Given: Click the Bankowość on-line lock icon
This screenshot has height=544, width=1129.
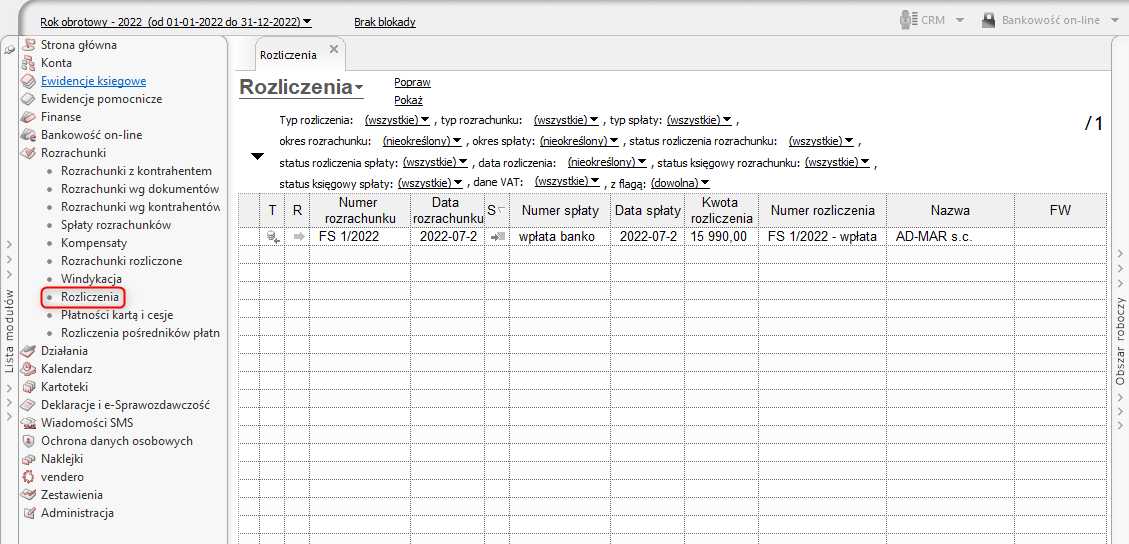Looking at the screenshot, I should 989,20.
